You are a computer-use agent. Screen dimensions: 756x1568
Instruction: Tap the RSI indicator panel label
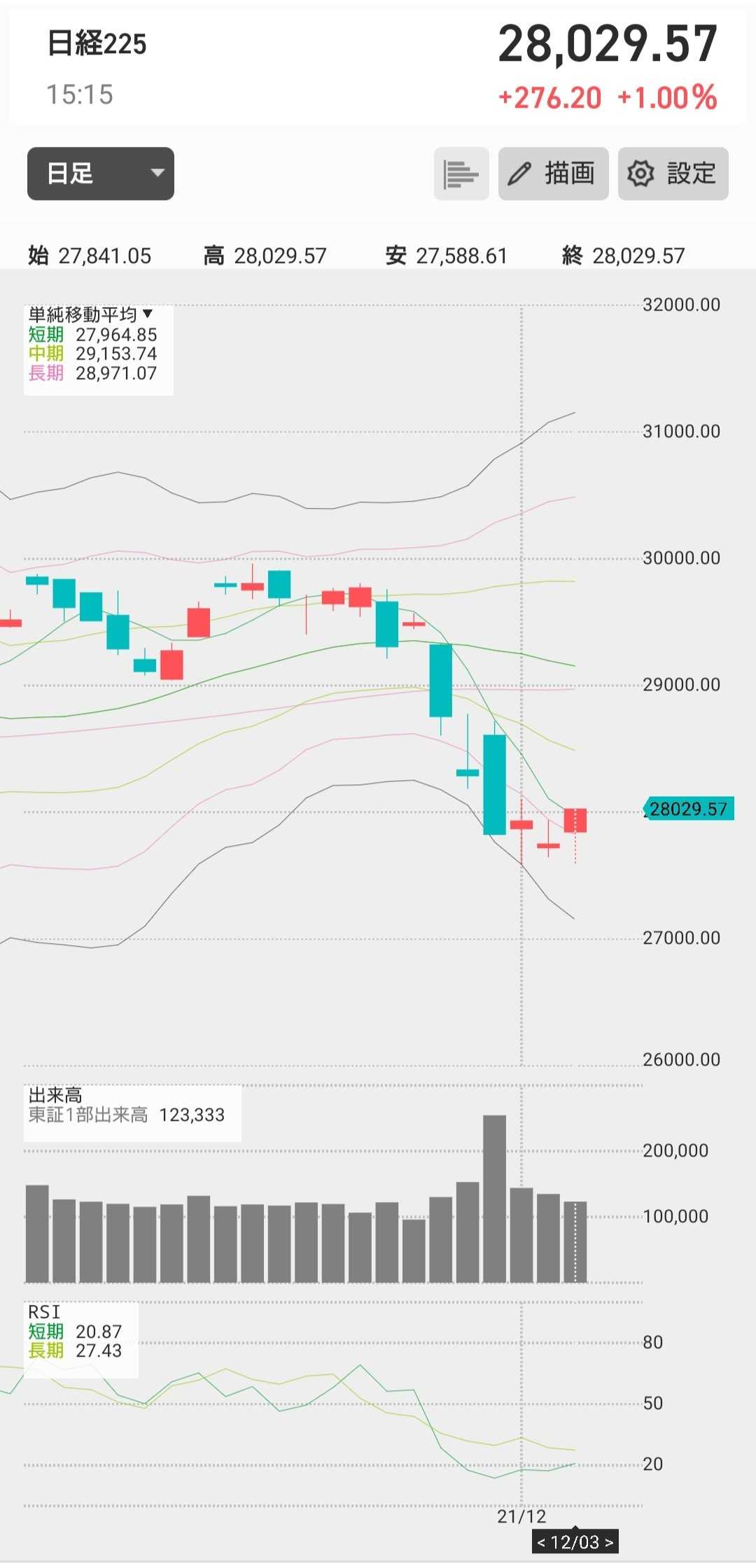point(44,1312)
